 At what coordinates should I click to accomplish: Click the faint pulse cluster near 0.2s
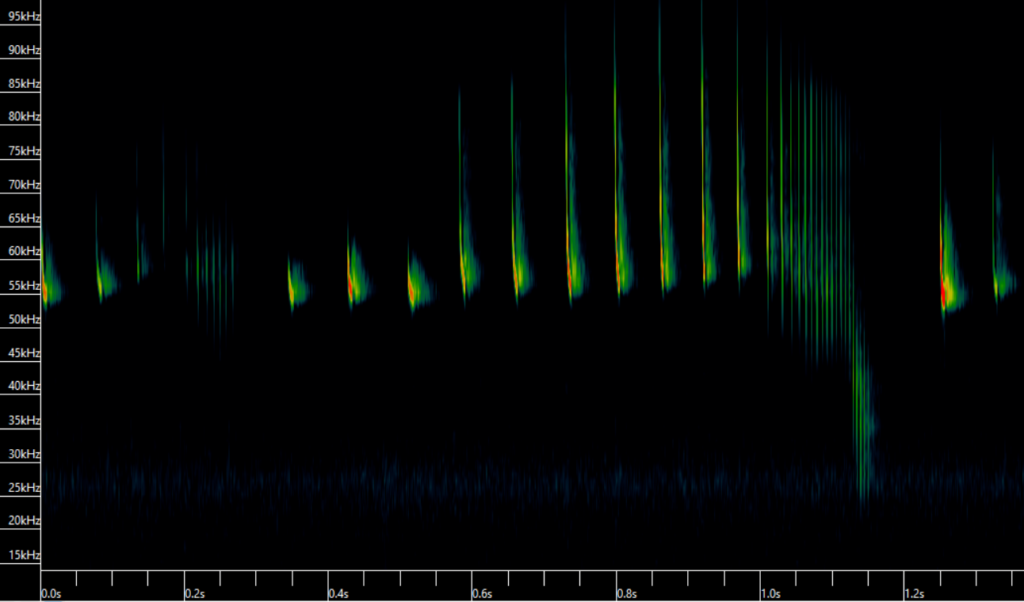(210, 265)
